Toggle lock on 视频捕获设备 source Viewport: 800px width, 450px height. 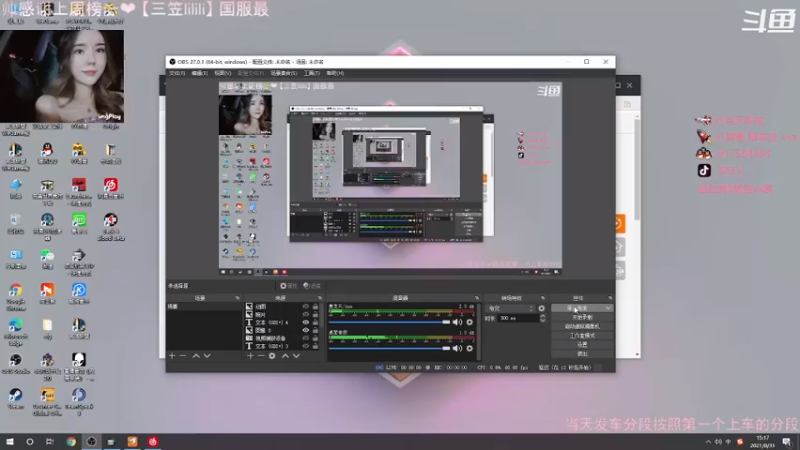point(315,338)
